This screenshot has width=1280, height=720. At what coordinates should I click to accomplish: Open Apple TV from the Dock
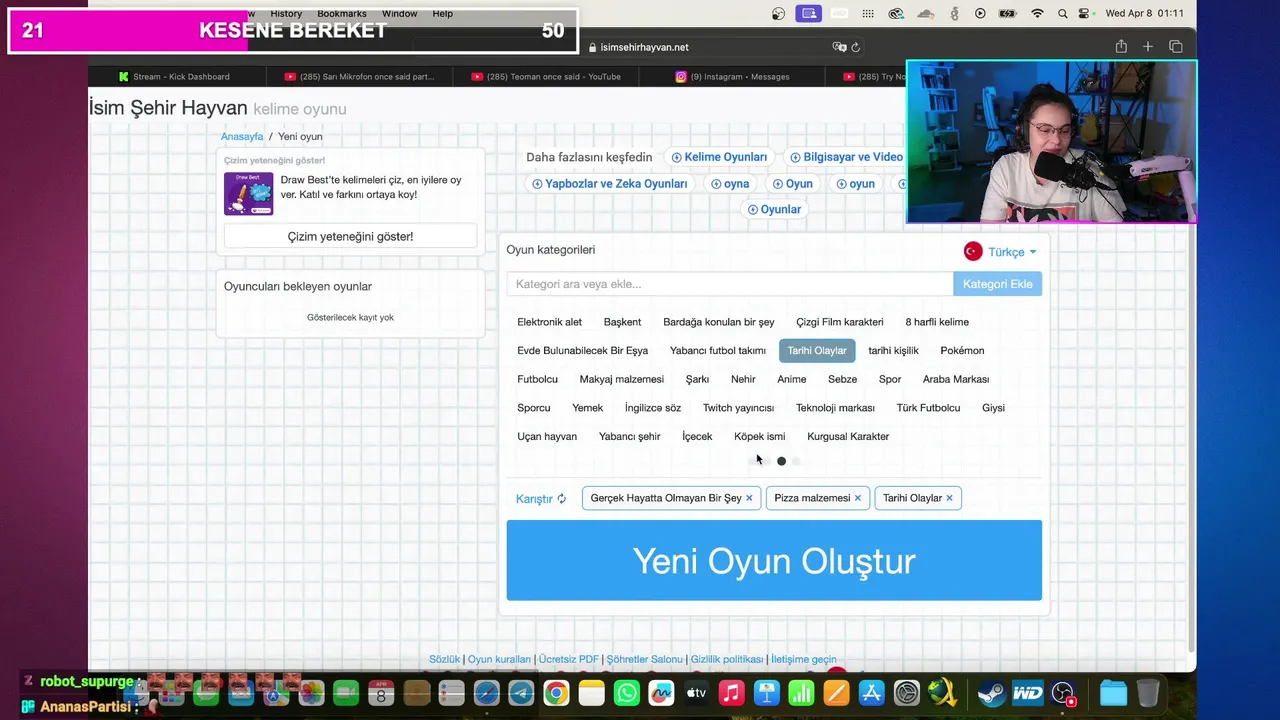pos(696,693)
